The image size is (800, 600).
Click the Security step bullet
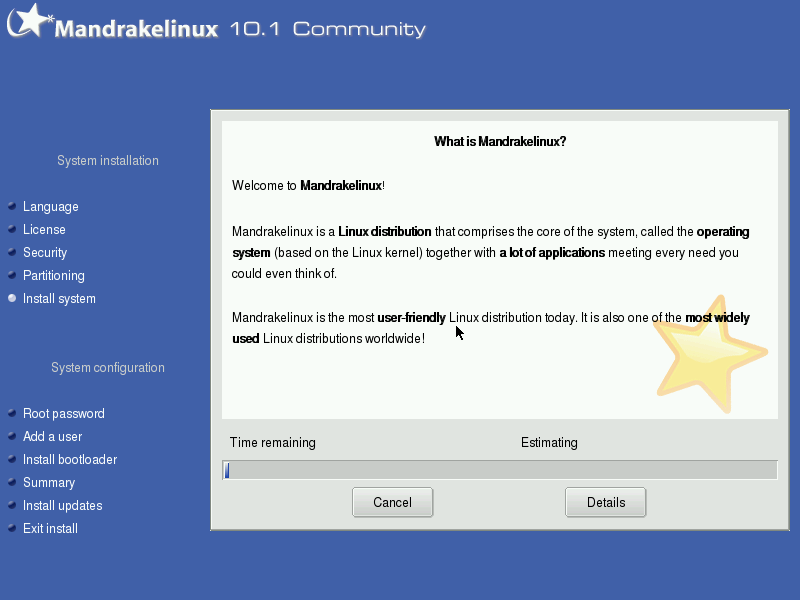12,252
